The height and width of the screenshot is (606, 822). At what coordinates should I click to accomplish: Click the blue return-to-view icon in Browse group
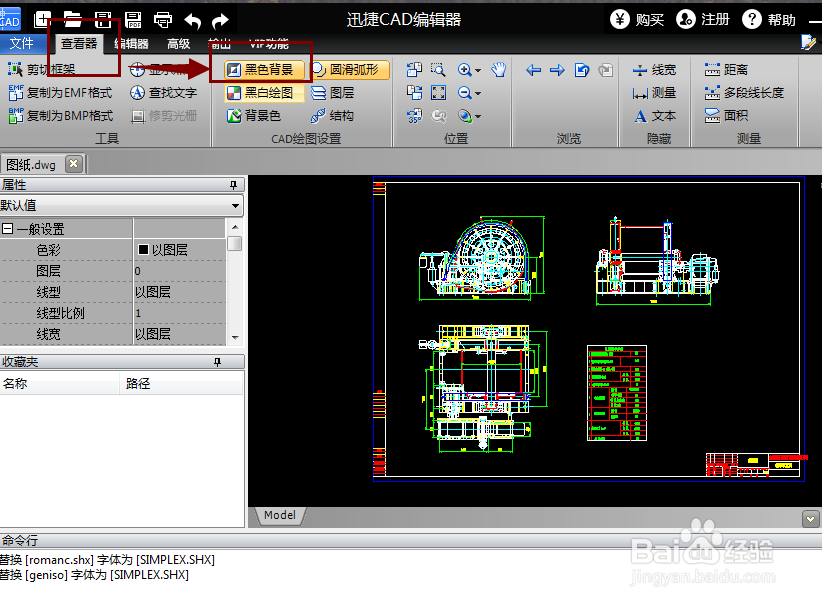tap(582, 70)
